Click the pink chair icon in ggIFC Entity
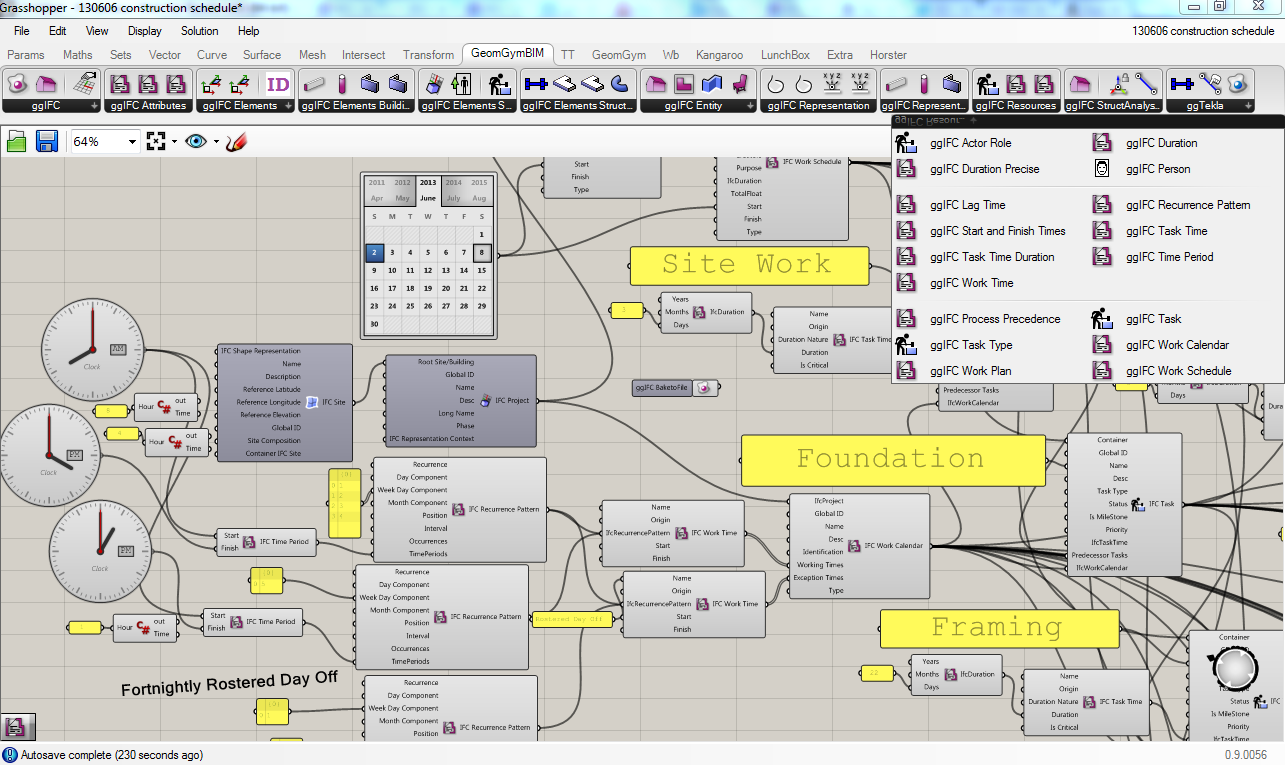 [741, 84]
